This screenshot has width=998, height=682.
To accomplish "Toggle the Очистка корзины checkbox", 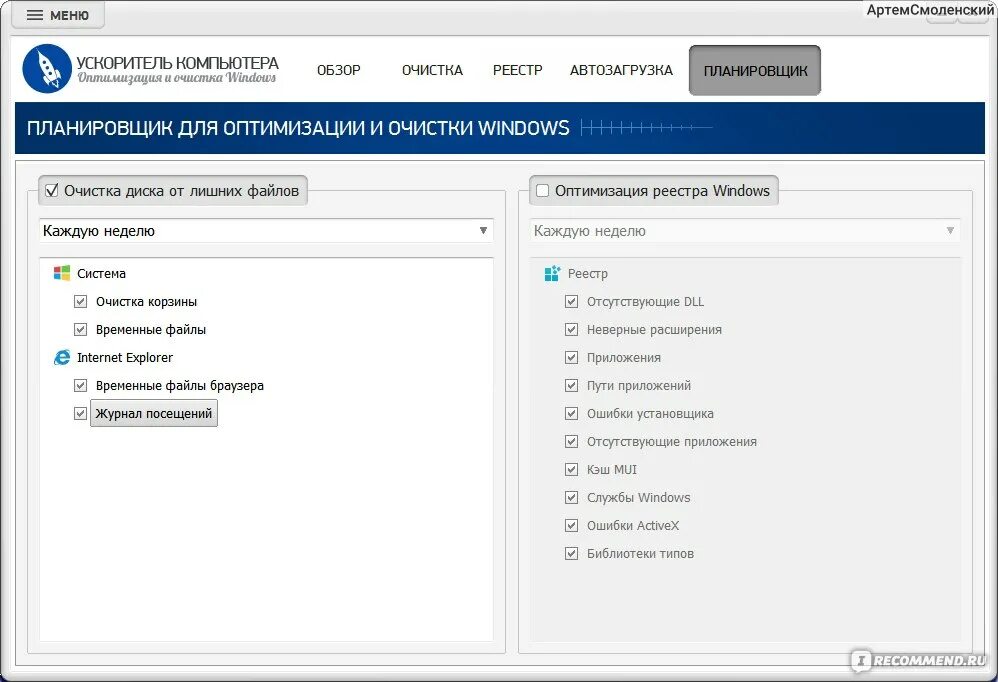I will pyautogui.click(x=80, y=302).
